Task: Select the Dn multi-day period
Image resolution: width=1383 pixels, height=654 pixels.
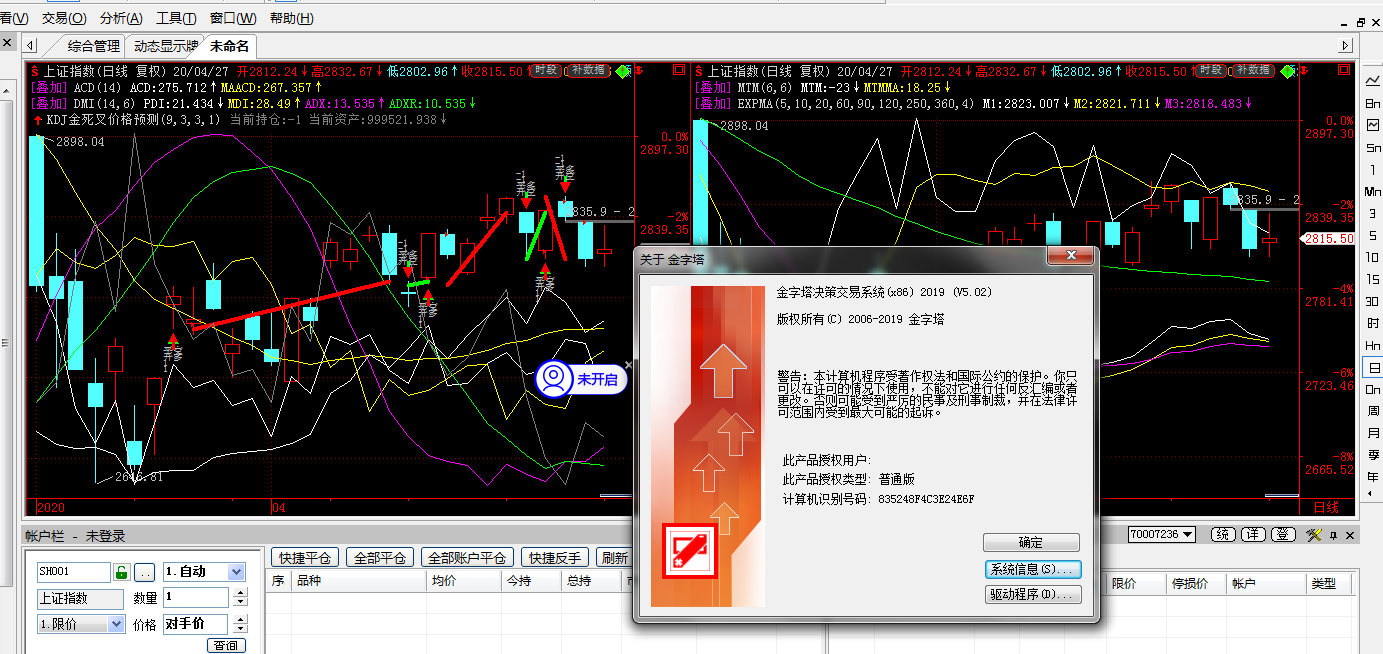Action: pyautogui.click(x=1373, y=390)
